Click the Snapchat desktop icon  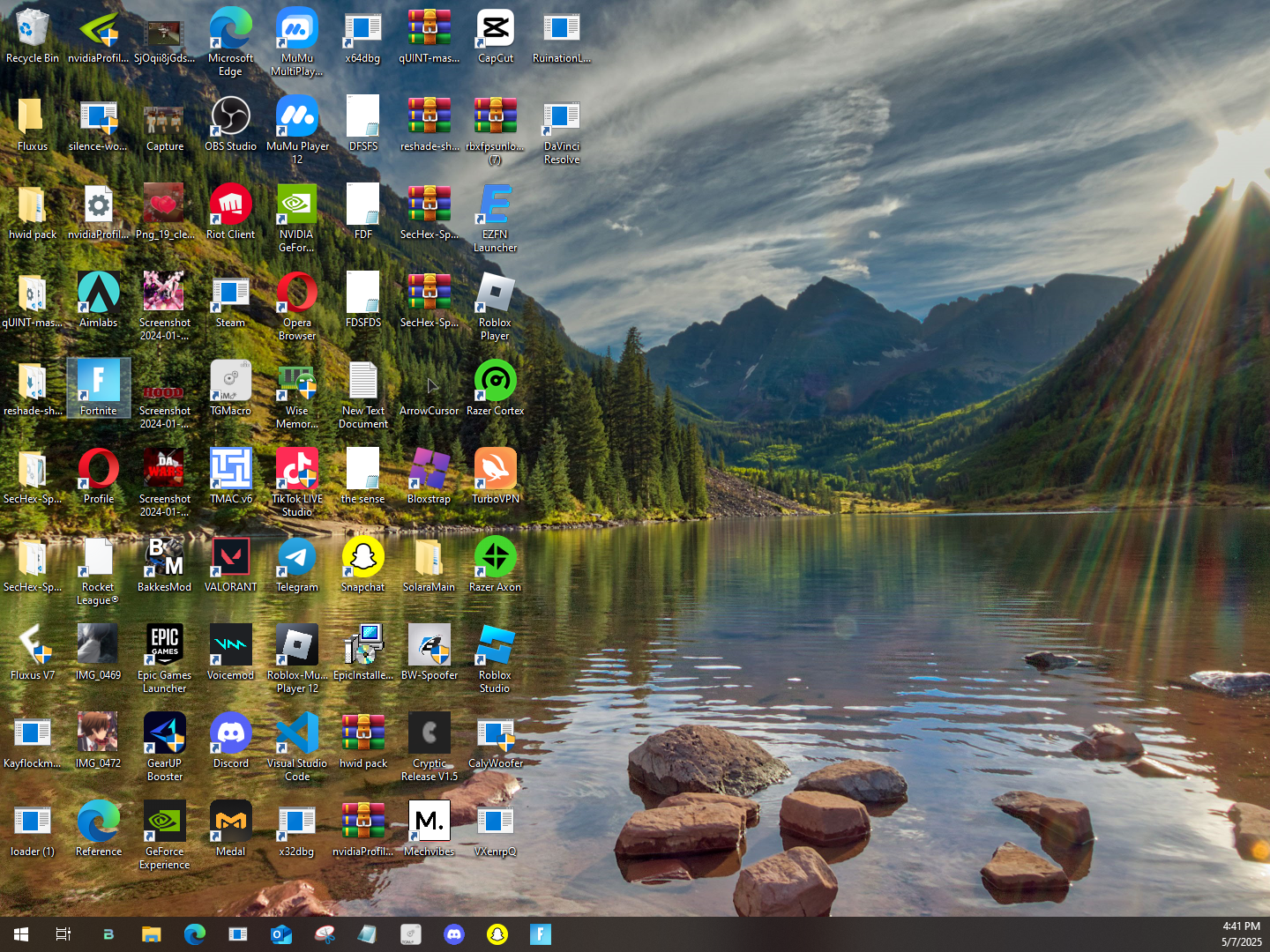tap(363, 565)
